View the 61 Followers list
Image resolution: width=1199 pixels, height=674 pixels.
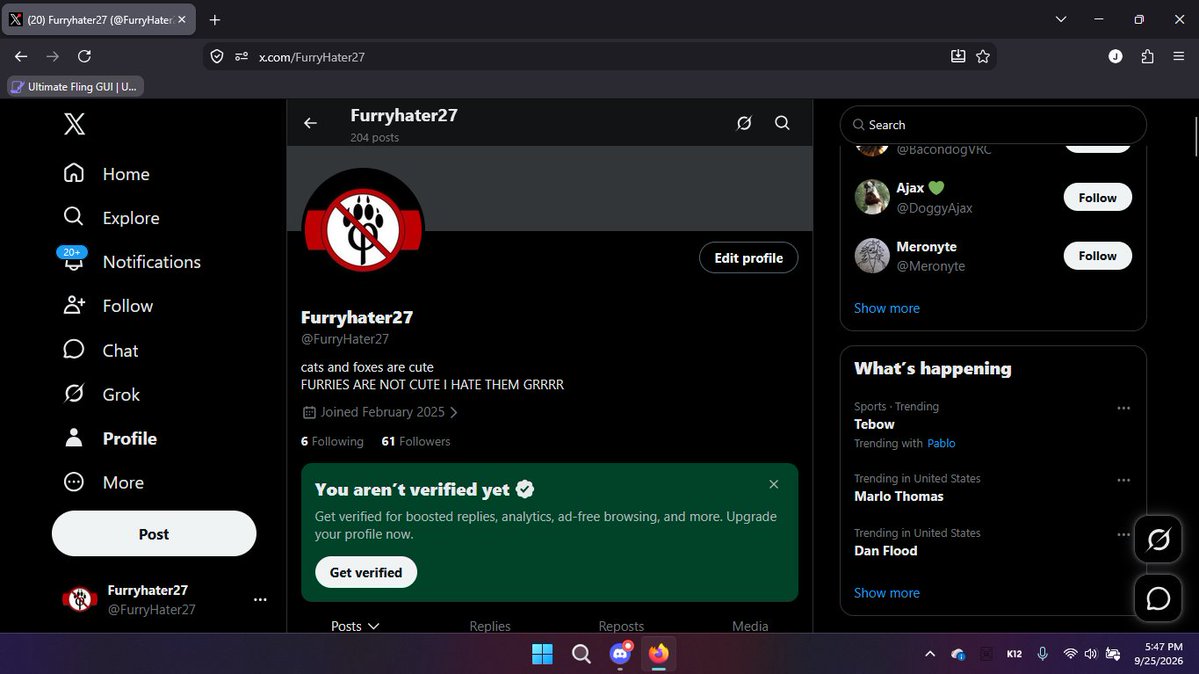(x=416, y=441)
